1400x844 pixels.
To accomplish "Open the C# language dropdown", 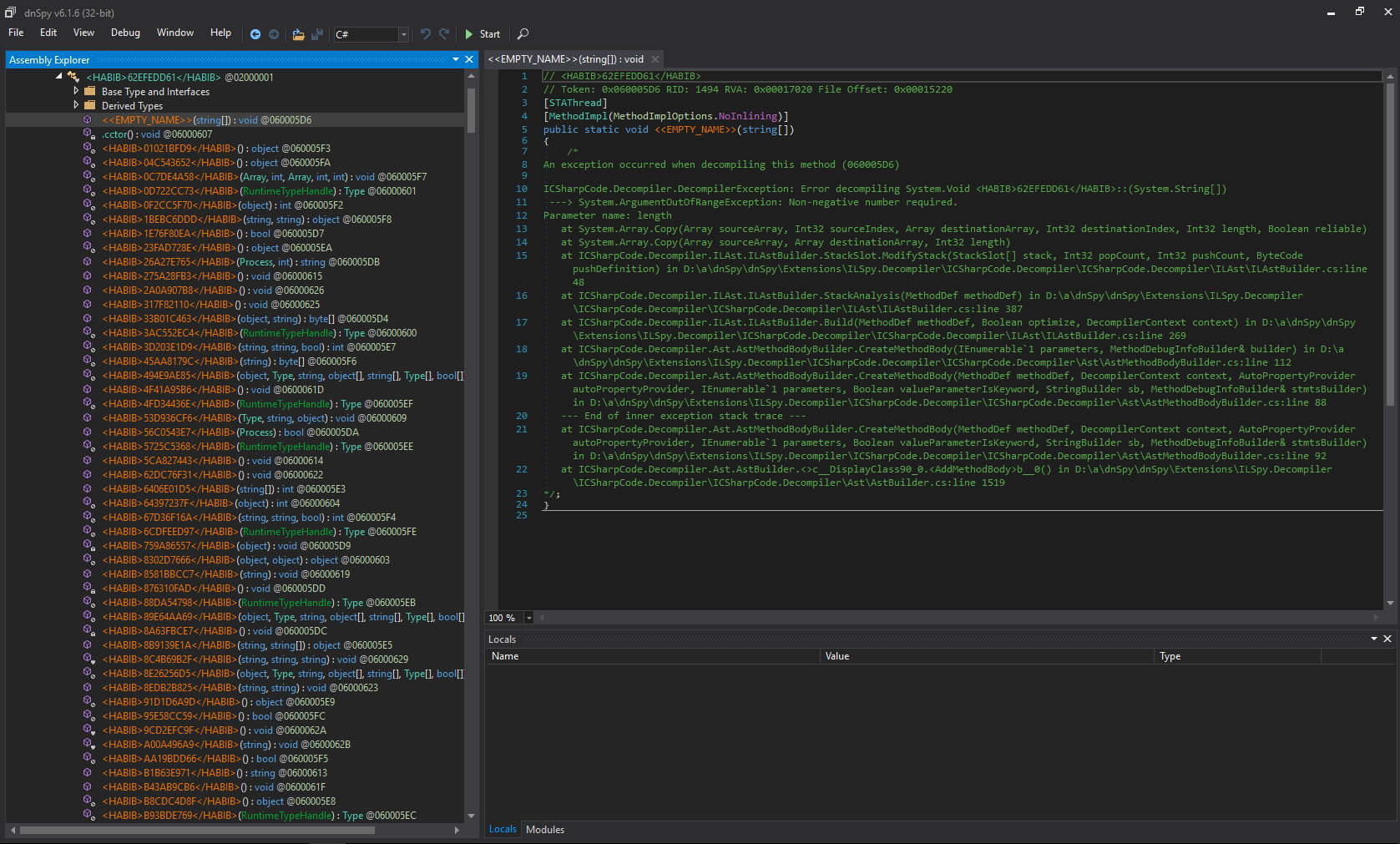I will click(403, 34).
